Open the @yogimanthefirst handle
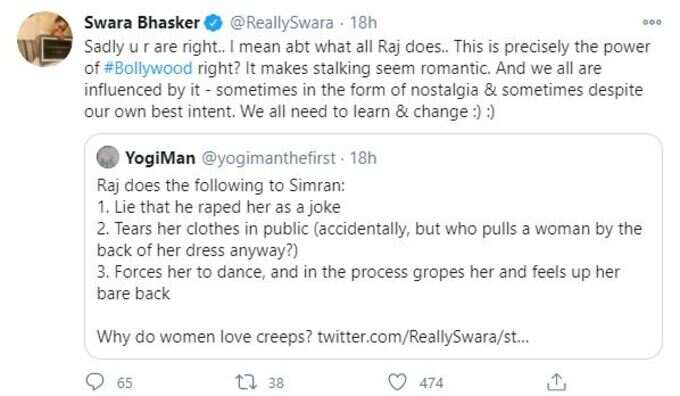 click(268, 158)
